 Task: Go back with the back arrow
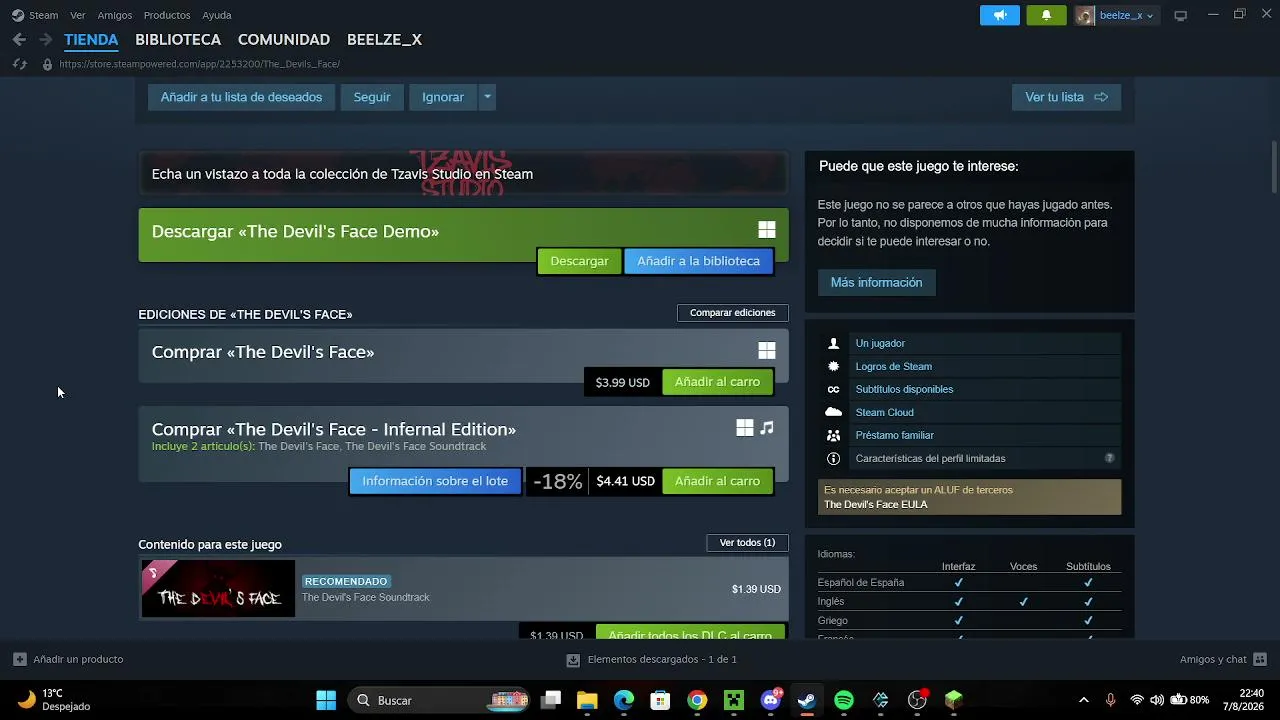[x=19, y=40]
